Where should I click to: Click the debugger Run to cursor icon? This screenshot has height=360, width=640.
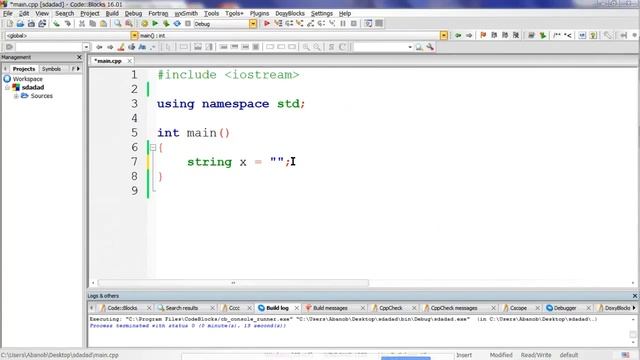278,24
